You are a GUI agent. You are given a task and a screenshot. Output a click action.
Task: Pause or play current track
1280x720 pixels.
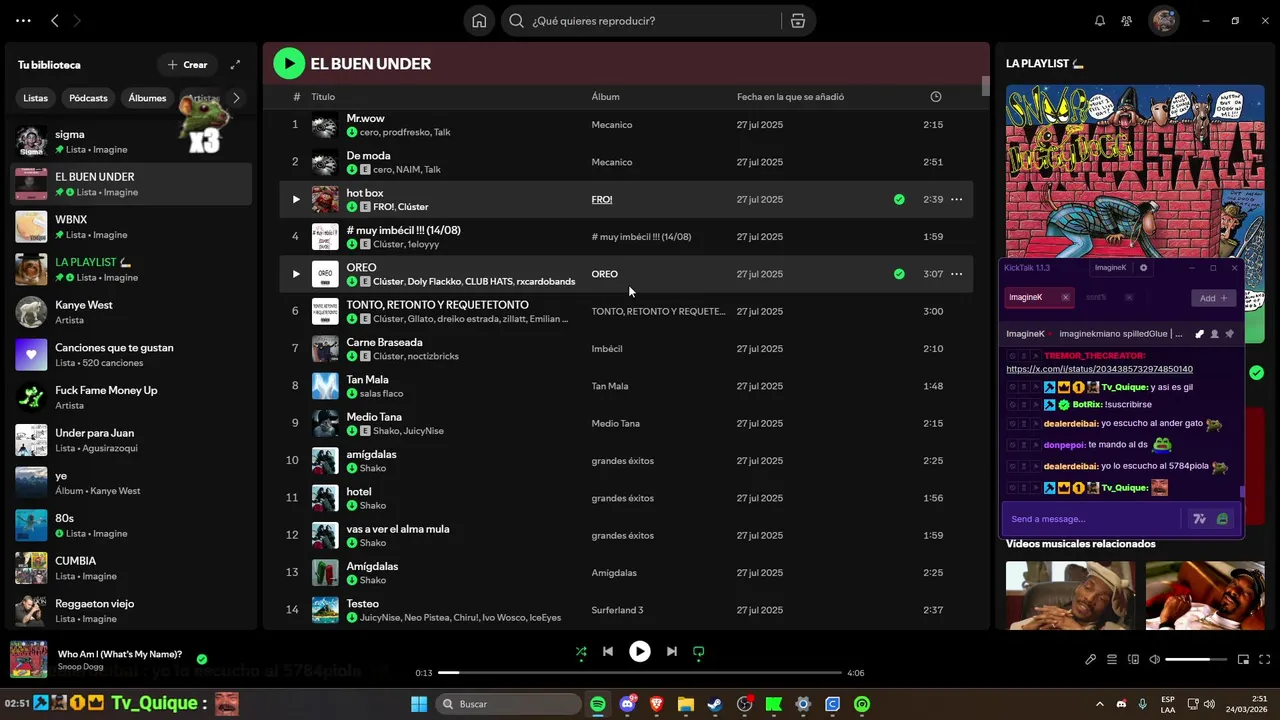coord(640,651)
